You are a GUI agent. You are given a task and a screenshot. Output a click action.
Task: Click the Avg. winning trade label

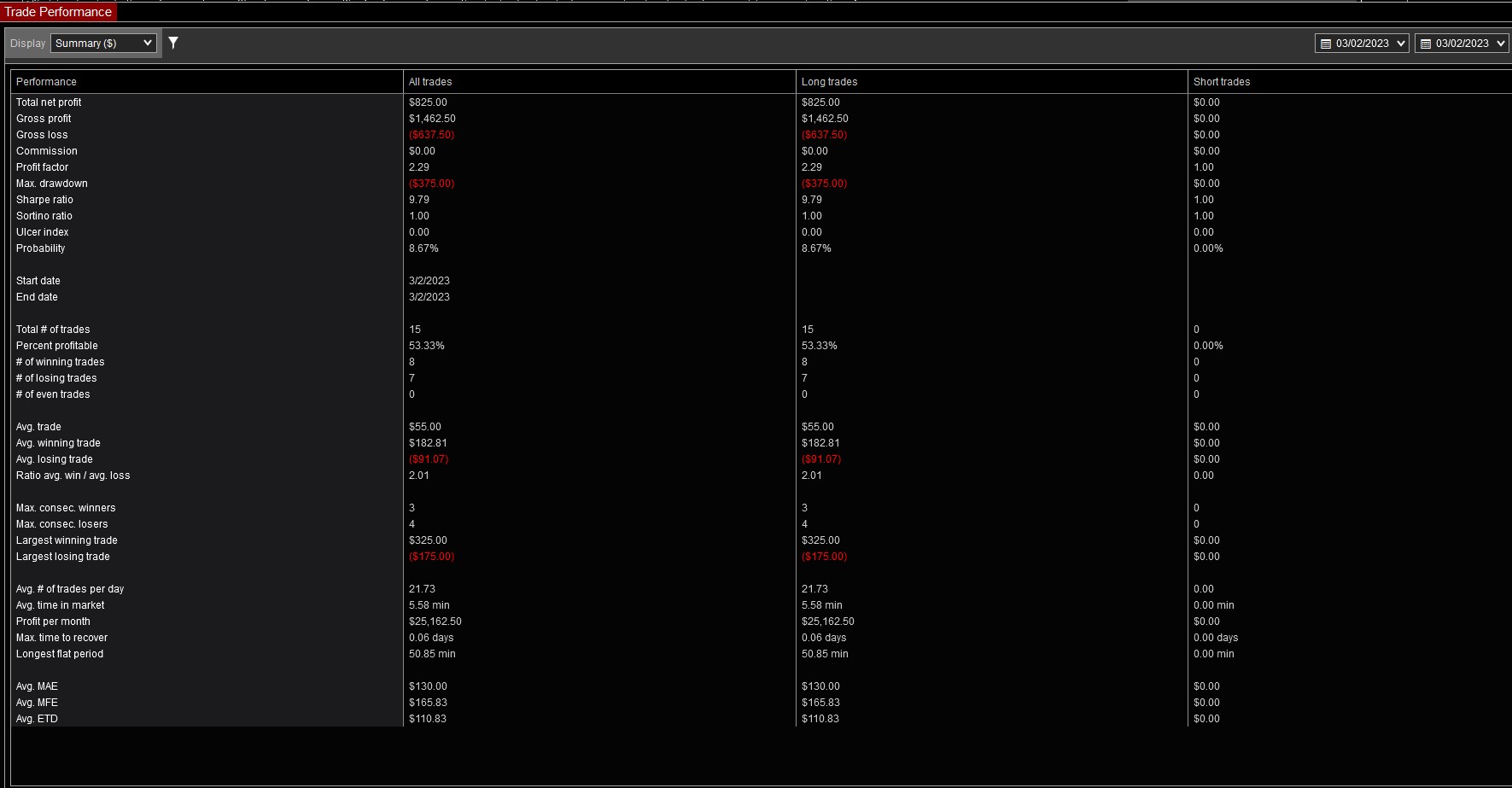point(58,443)
